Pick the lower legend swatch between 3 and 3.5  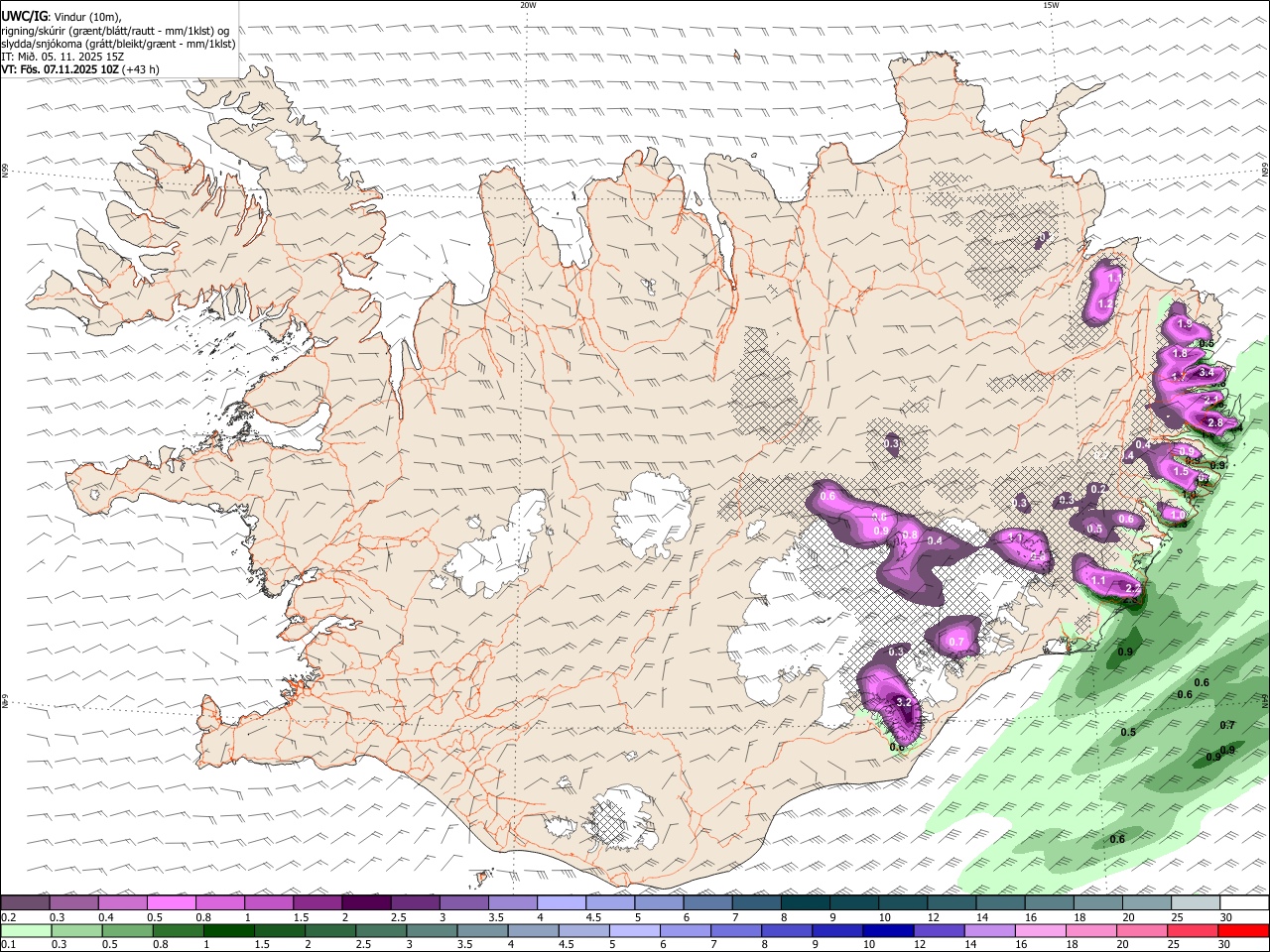[432, 931]
